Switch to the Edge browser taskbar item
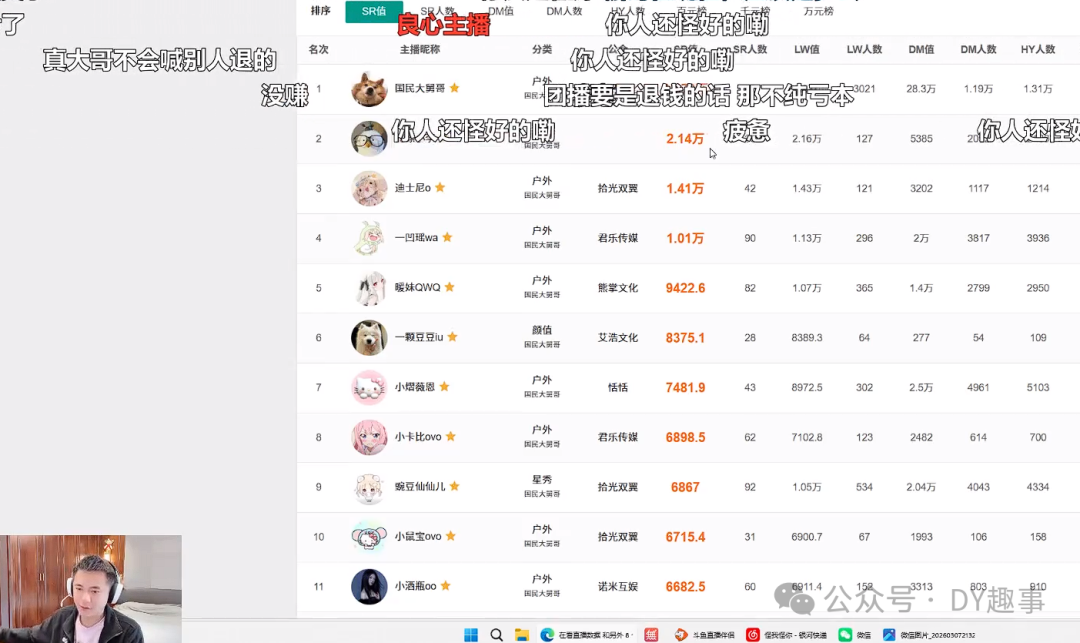 586,635
